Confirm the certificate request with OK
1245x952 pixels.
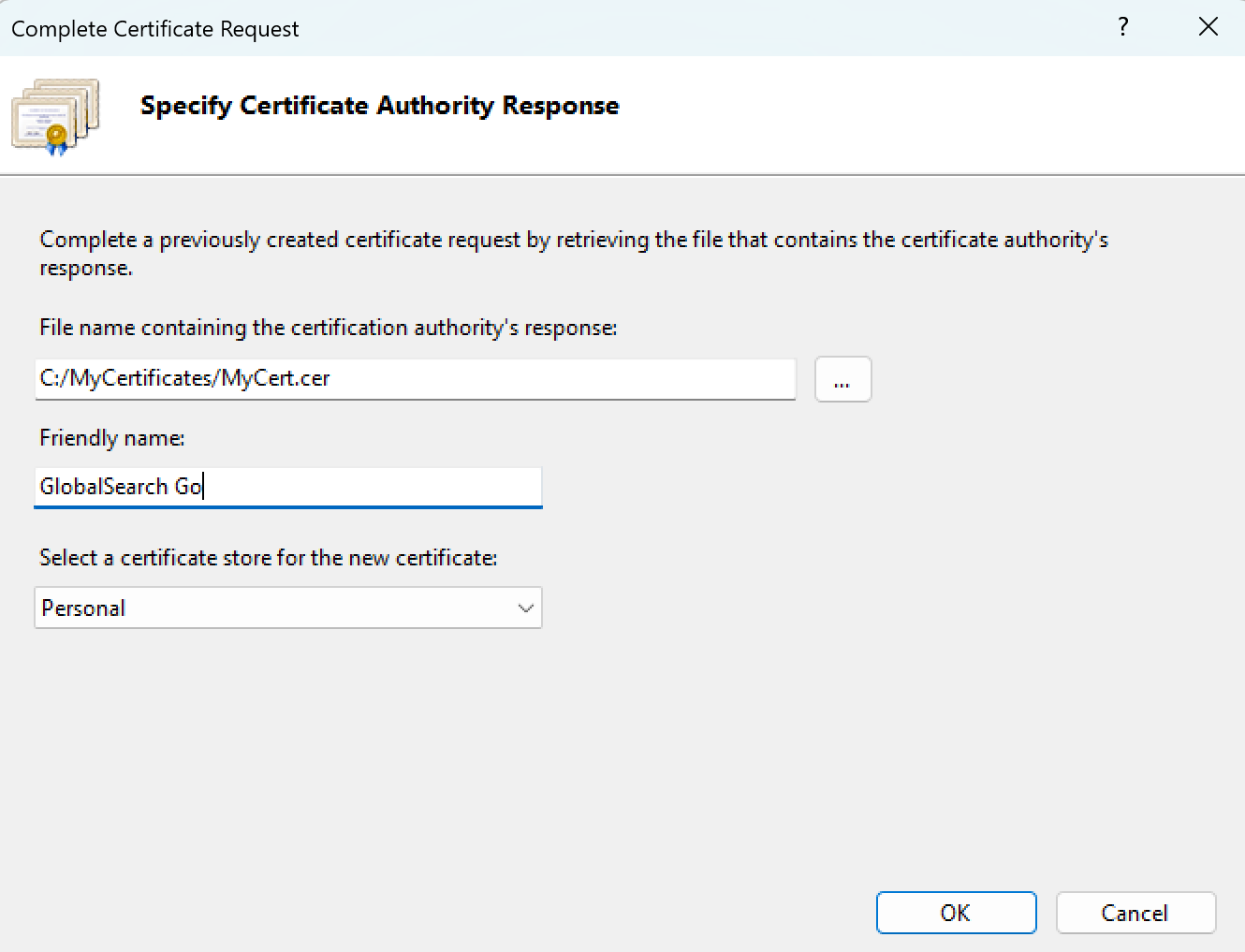pyautogui.click(x=956, y=913)
